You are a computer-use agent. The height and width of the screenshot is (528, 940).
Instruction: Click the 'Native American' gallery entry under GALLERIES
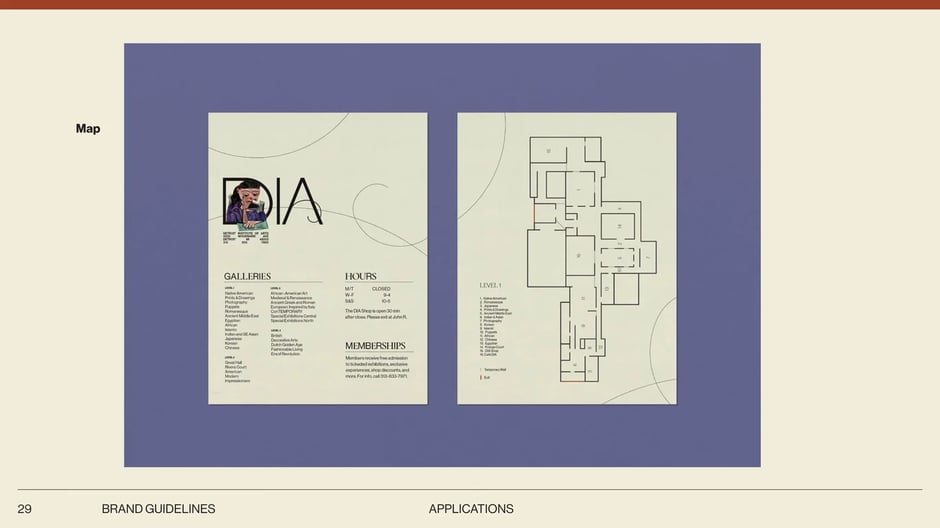239,294
